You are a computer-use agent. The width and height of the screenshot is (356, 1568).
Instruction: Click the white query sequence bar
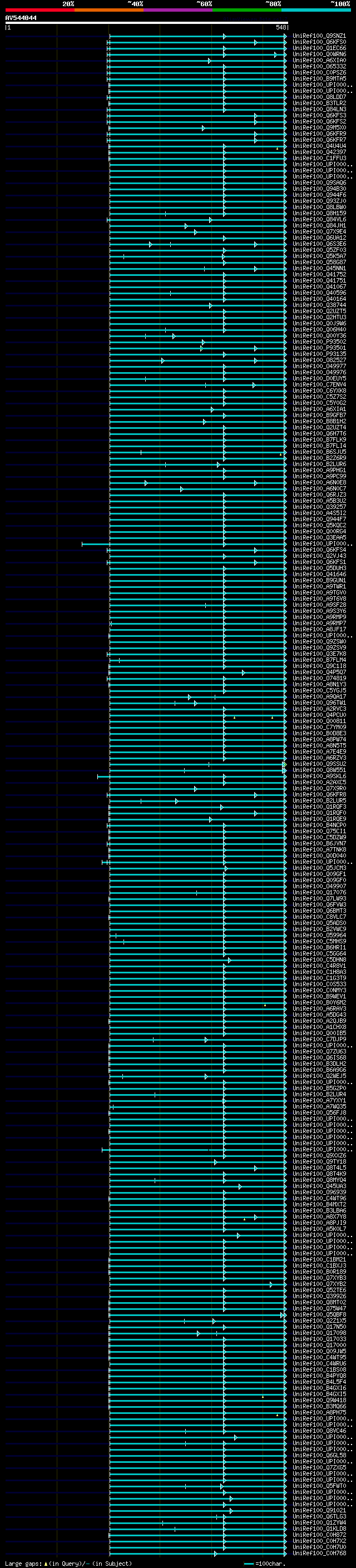click(147, 22)
